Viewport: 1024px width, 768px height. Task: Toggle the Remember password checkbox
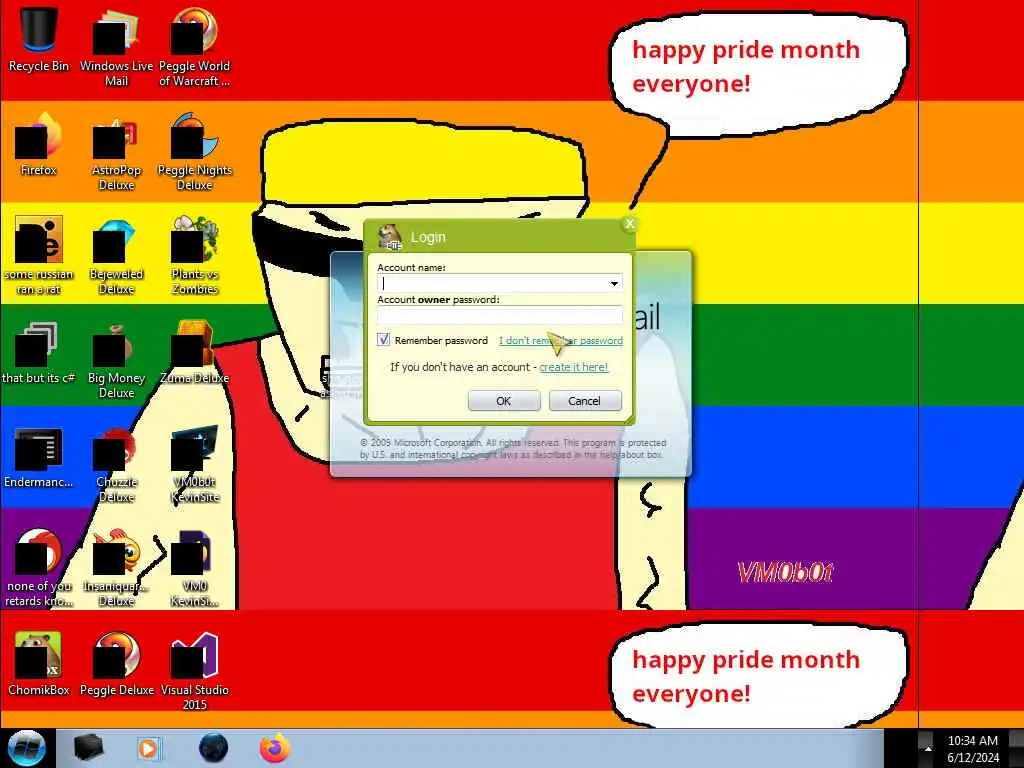click(383, 340)
